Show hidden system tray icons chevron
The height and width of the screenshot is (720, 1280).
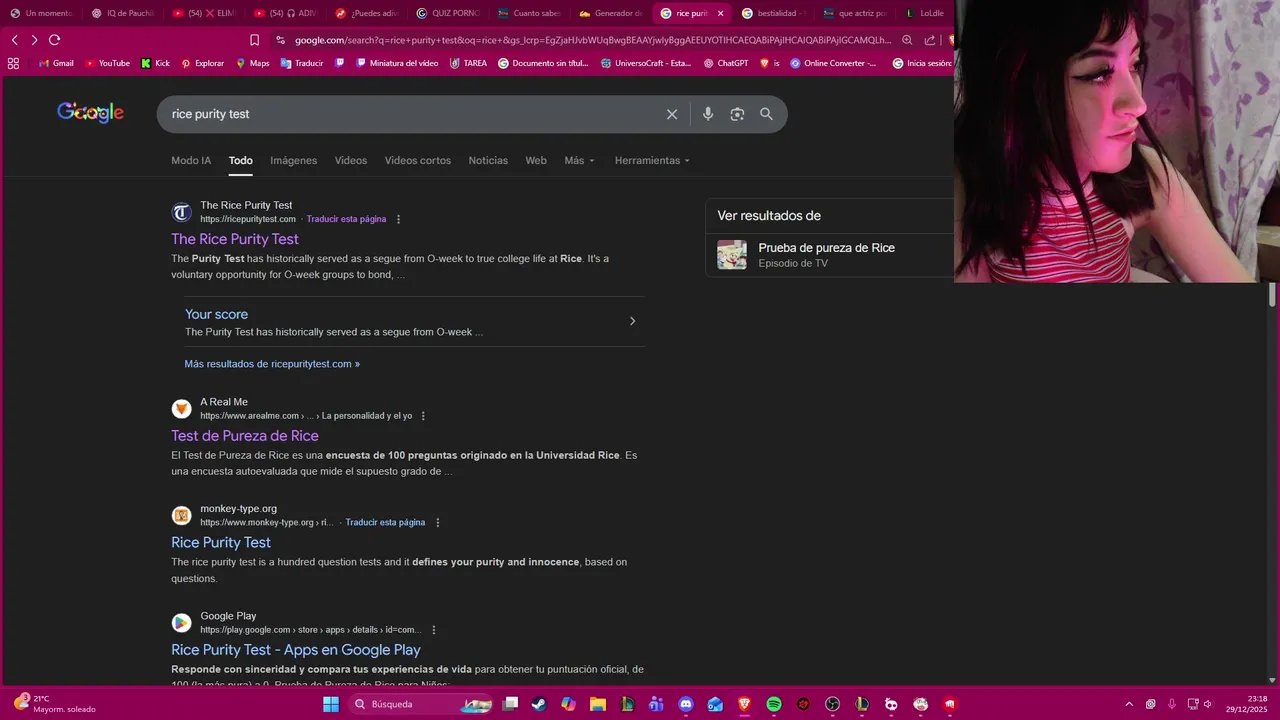tap(1129, 704)
